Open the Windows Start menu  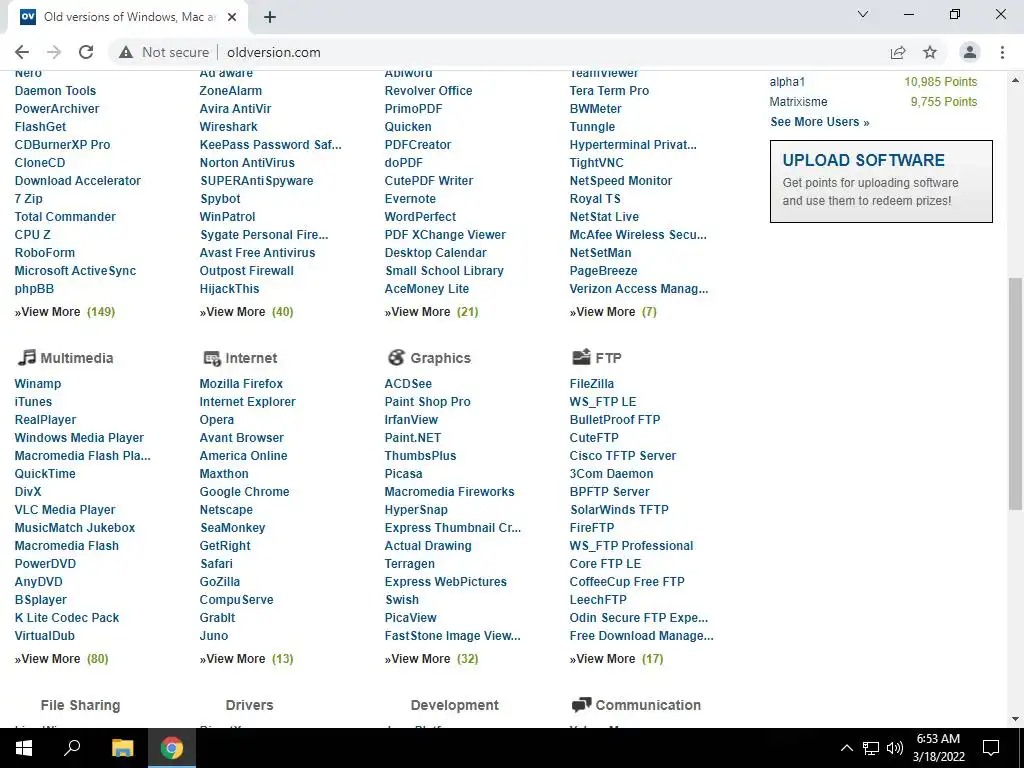24,748
